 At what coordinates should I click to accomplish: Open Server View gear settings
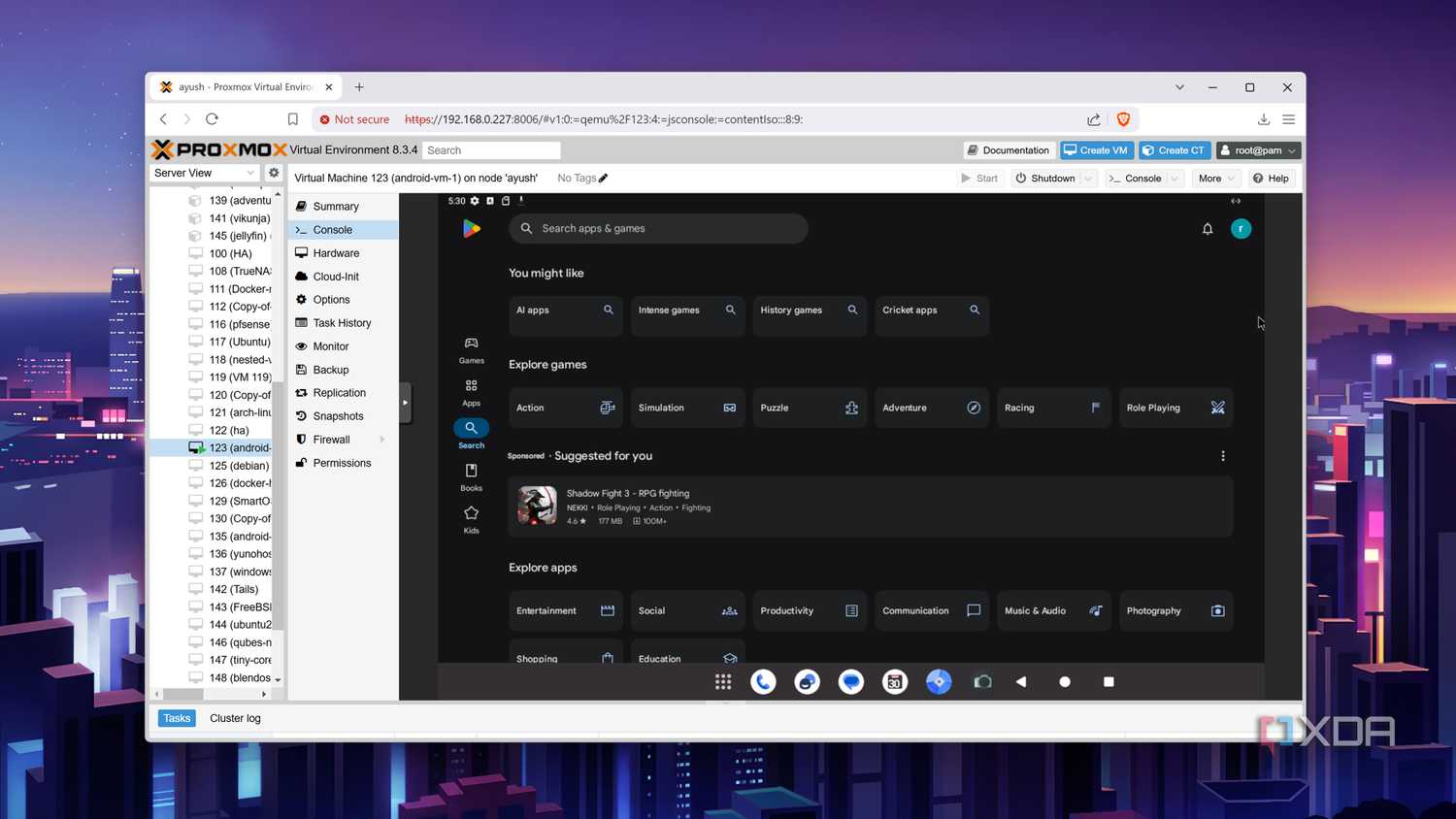pos(274,173)
